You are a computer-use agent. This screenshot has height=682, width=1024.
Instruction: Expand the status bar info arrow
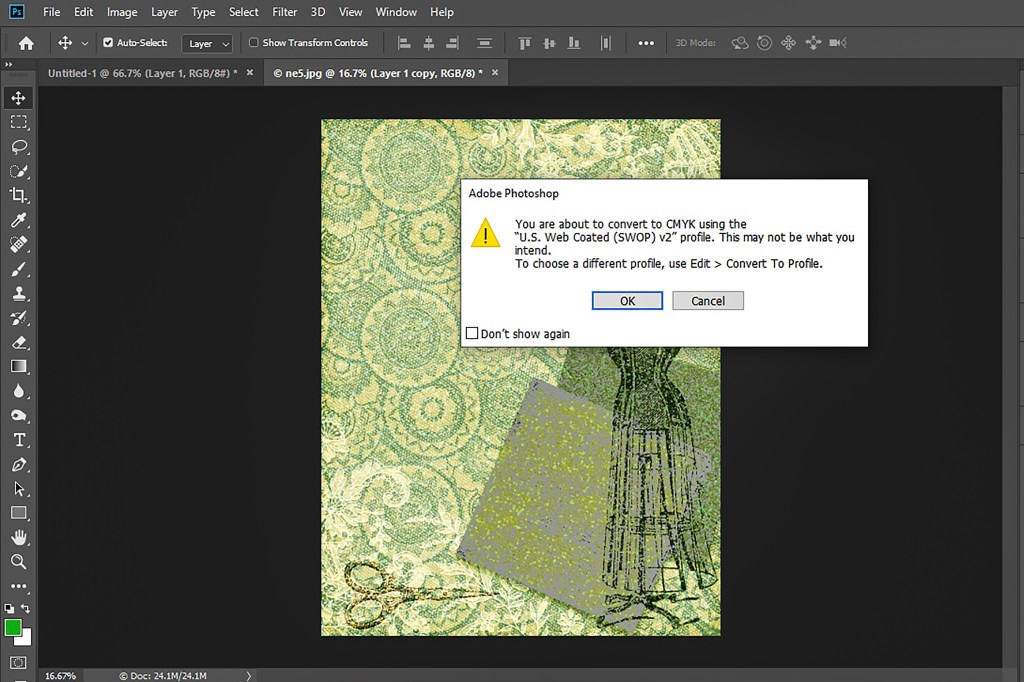pos(249,676)
